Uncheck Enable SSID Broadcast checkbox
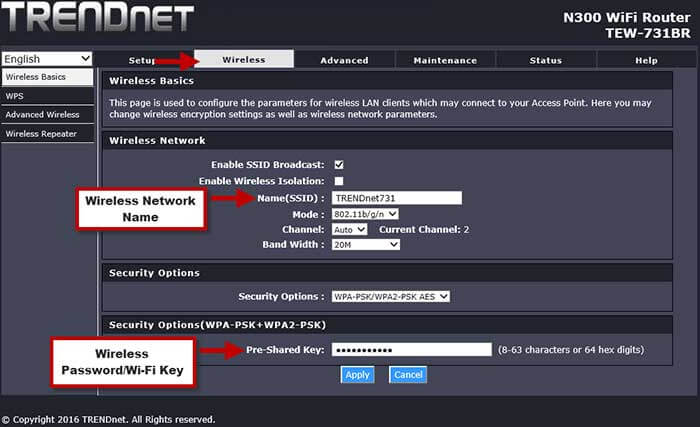This screenshot has height=427, width=700. (339, 164)
